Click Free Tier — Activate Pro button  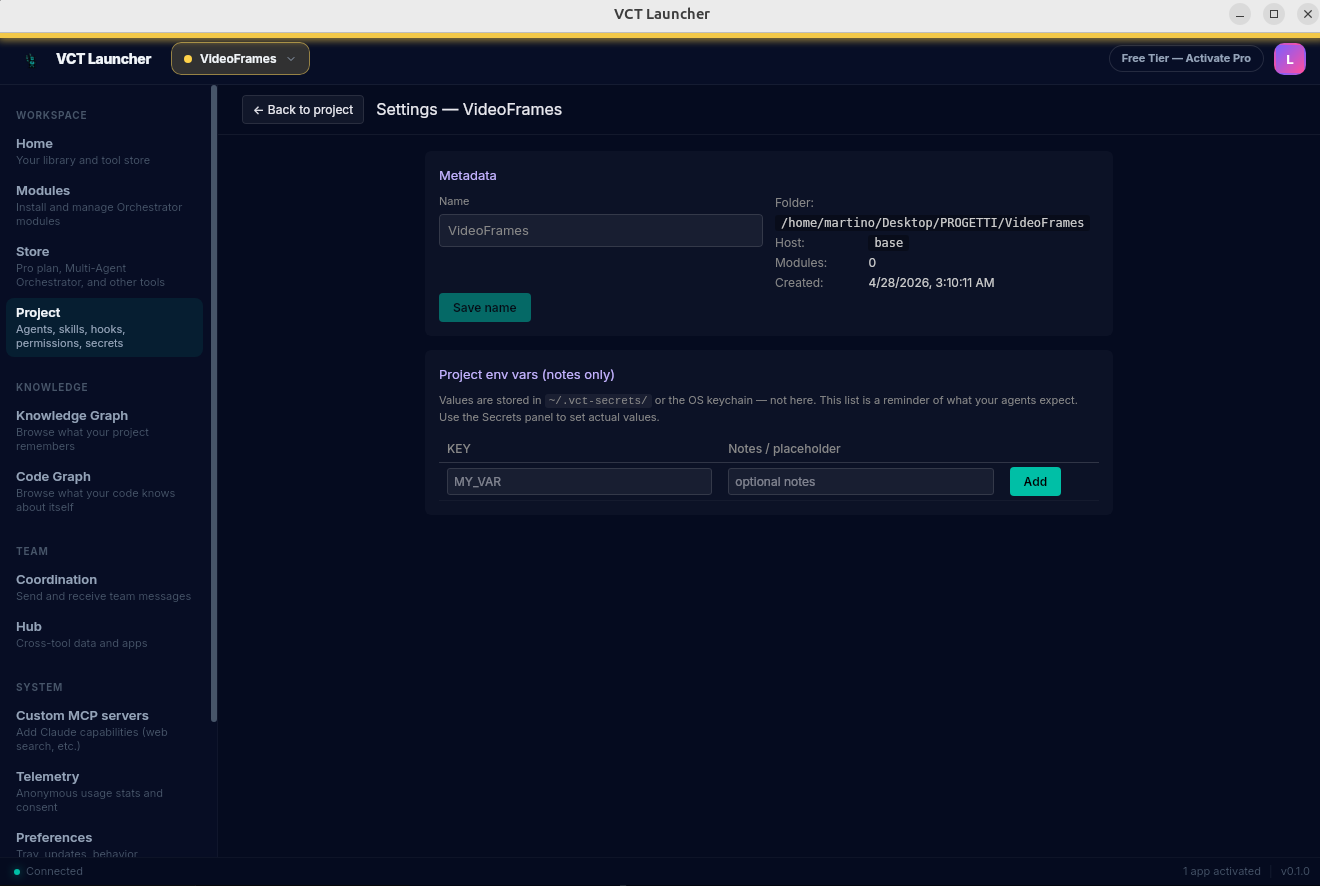click(x=1186, y=59)
